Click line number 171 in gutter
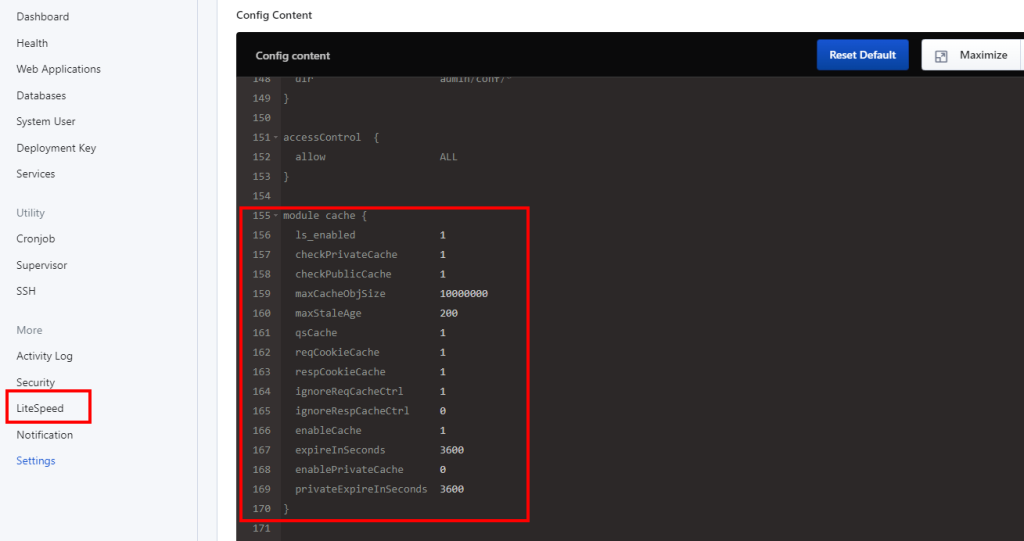The width and height of the screenshot is (1024, 541). 261,528
